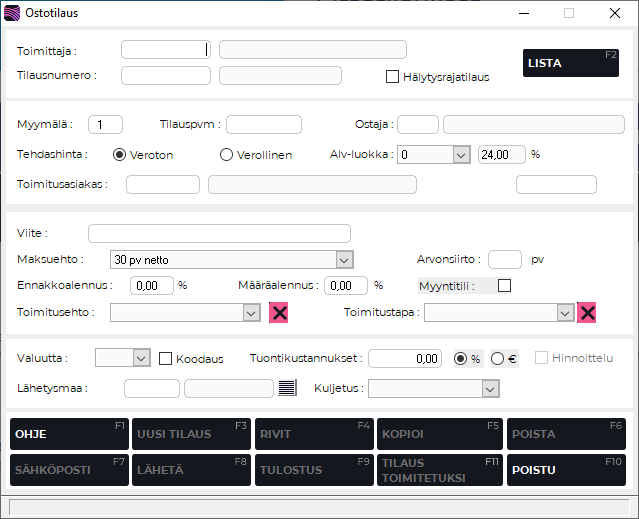Expand the Valuutta currency dropdown
This screenshot has height=519, width=639.
tap(141, 358)
